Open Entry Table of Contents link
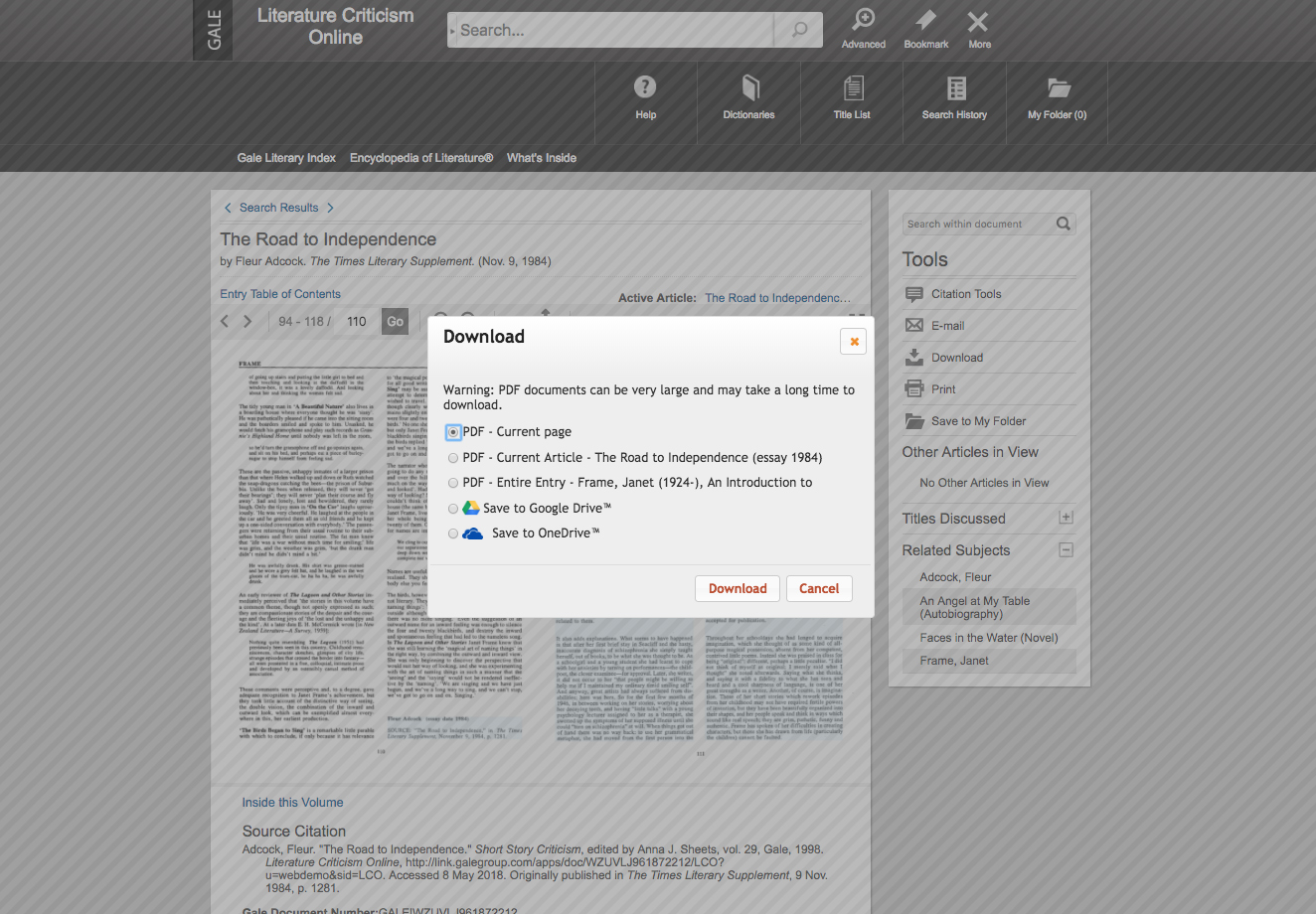 (280, 294)
